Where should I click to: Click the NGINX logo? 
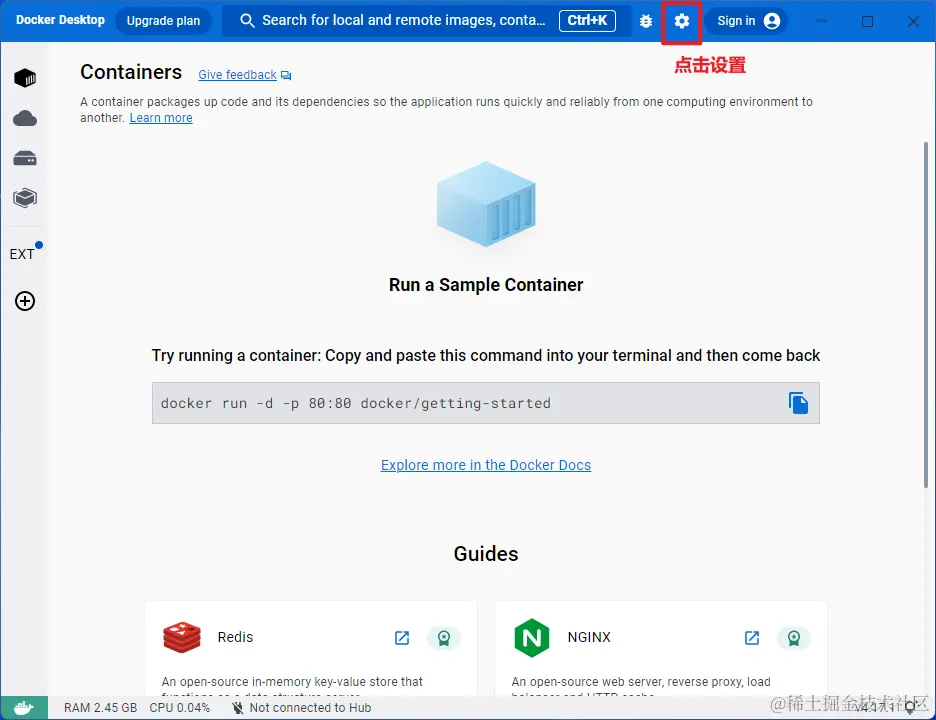click(531, 638)
